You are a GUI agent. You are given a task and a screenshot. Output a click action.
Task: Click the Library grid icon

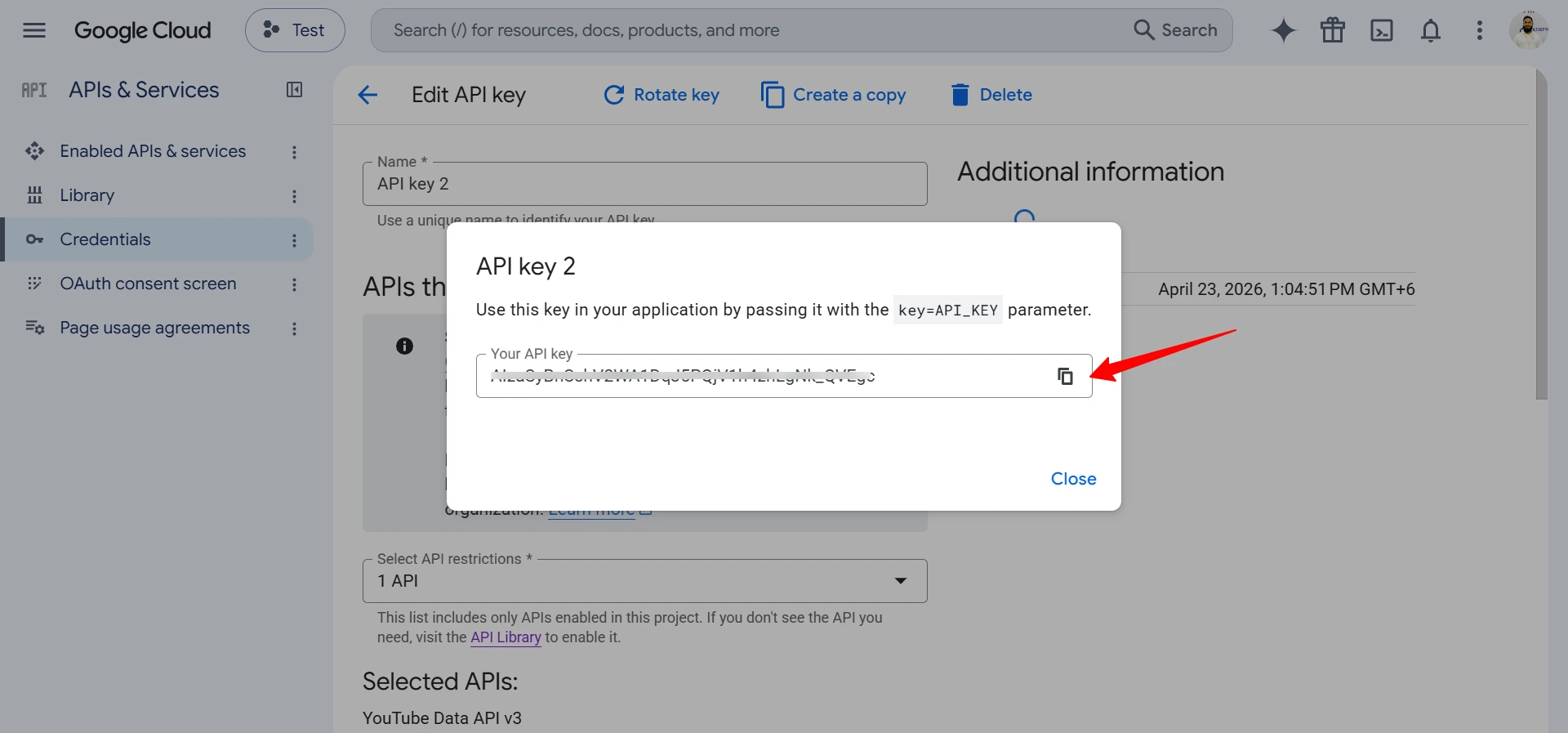[x=34, y=195]
